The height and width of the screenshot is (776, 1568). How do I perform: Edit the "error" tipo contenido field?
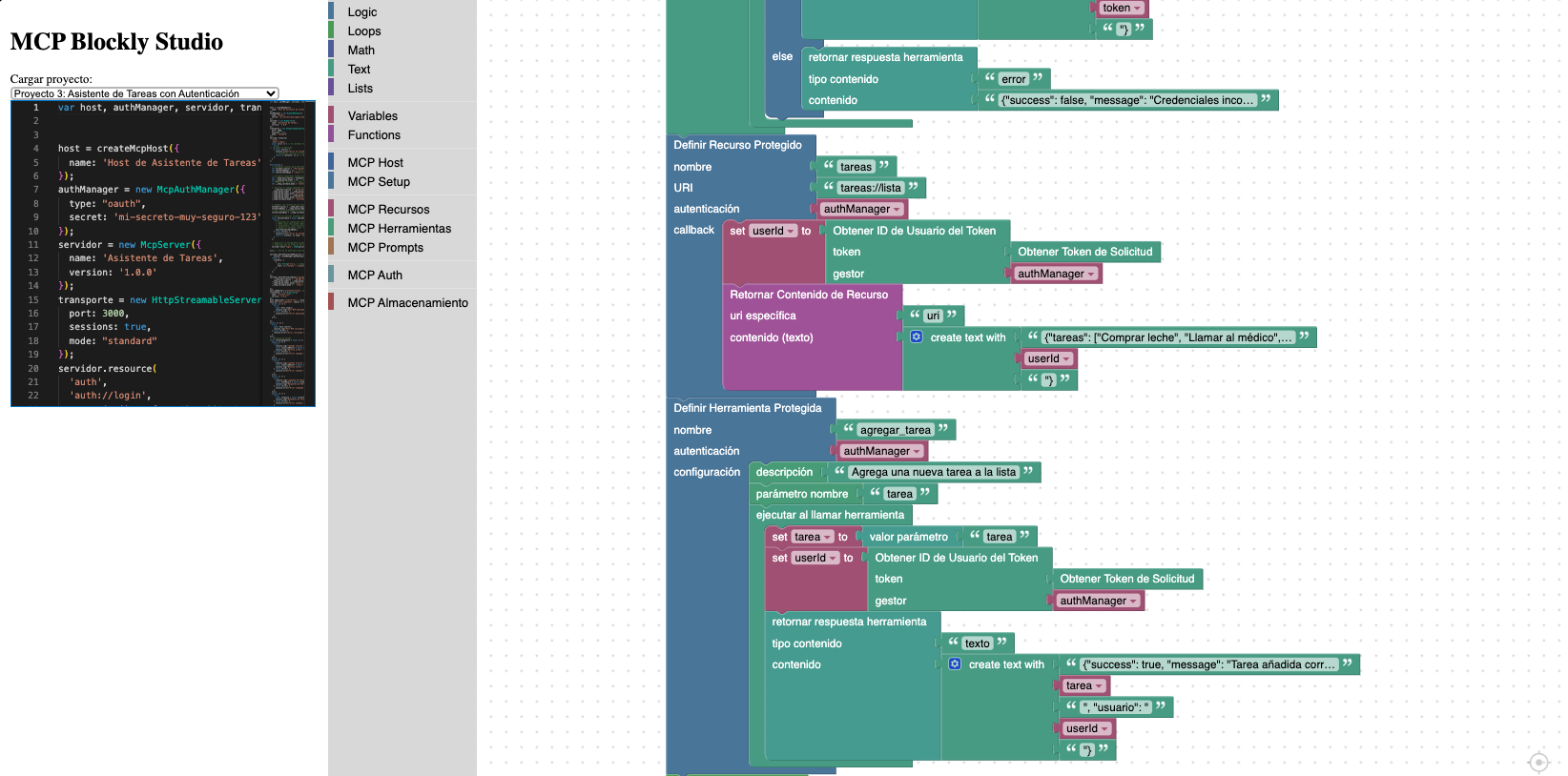[1014, 79]
